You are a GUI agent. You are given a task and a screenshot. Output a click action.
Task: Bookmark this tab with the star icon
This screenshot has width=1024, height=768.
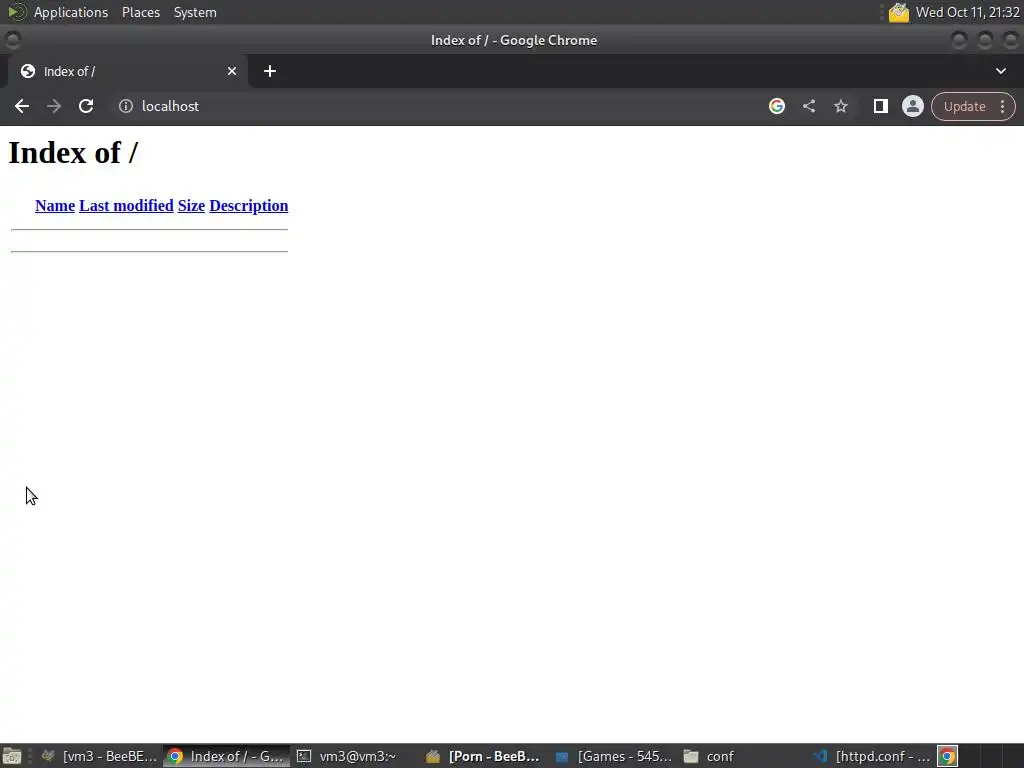click(840, 106)
